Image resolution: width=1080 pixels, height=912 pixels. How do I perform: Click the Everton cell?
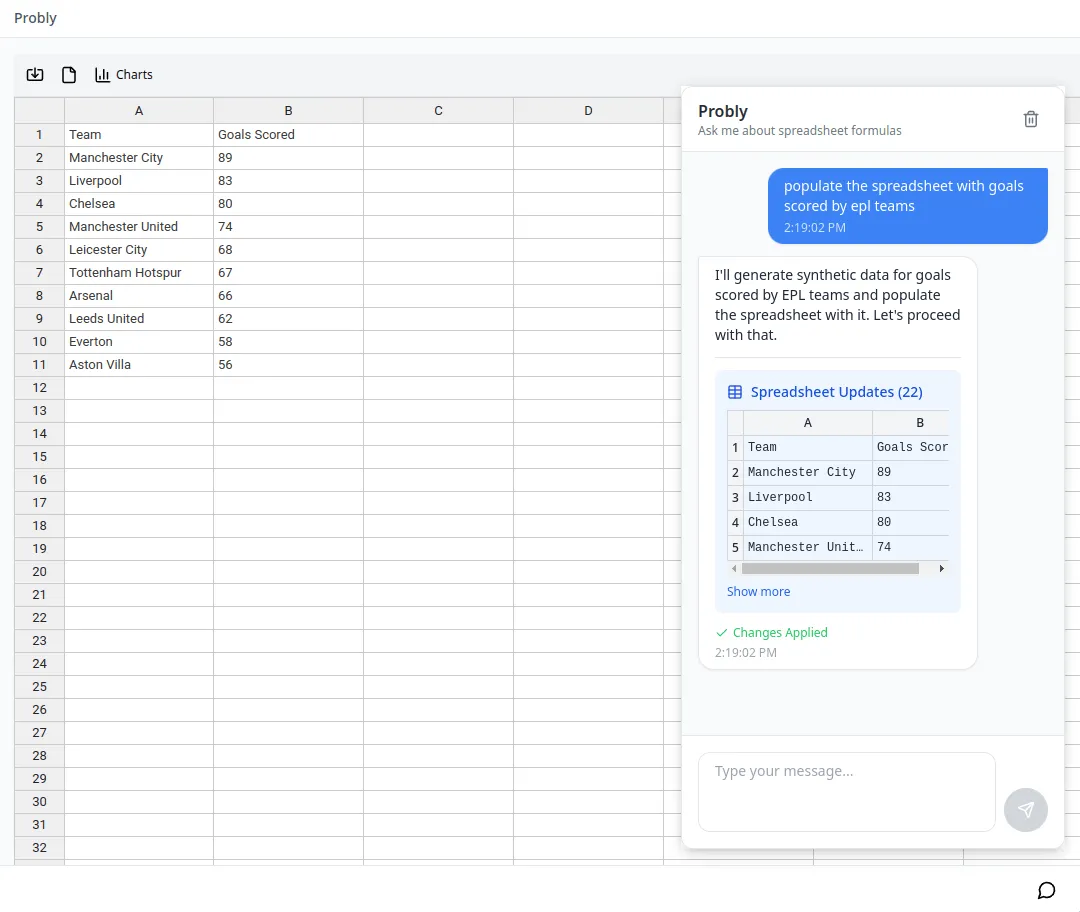pos(139,342)
